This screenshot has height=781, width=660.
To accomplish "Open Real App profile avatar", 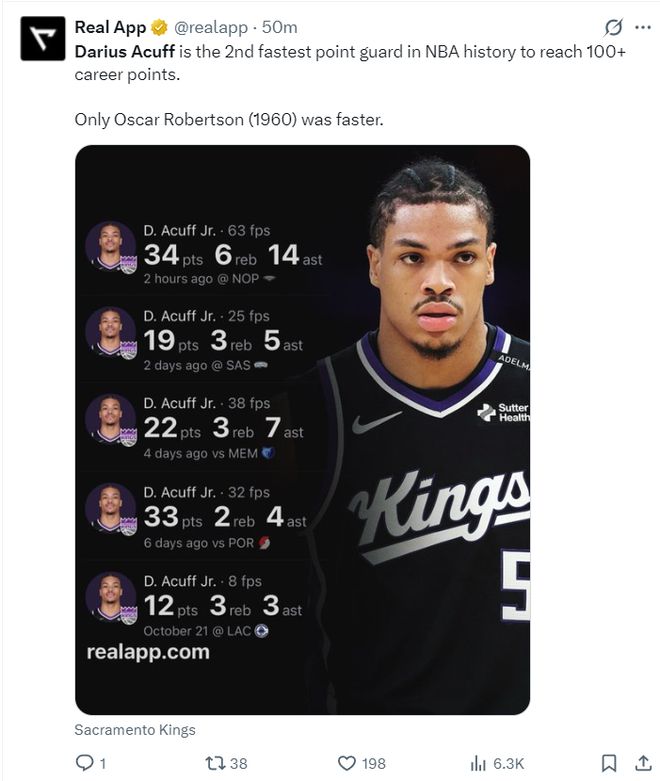I will pyautogui.click(x=43, y=38).
